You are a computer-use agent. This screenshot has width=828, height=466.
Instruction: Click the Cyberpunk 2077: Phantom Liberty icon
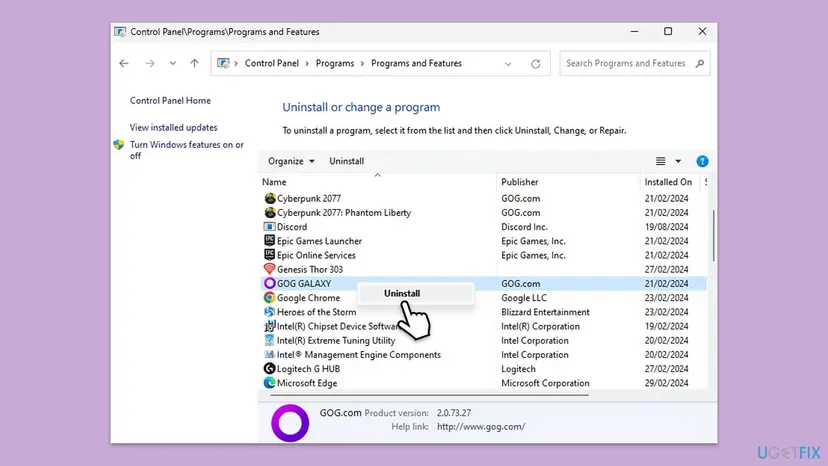[x=269, y=212]
